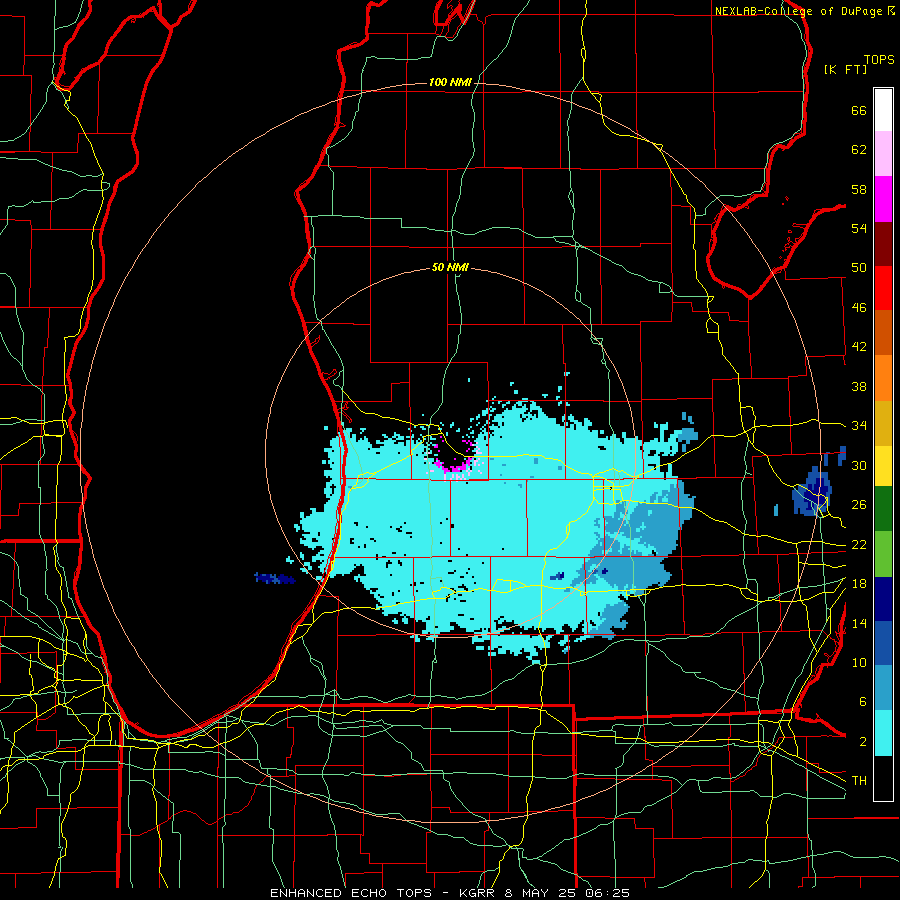The height and width of the screenshot is (900, 900).
Task: Click the legend value 26
Action: 859,505
